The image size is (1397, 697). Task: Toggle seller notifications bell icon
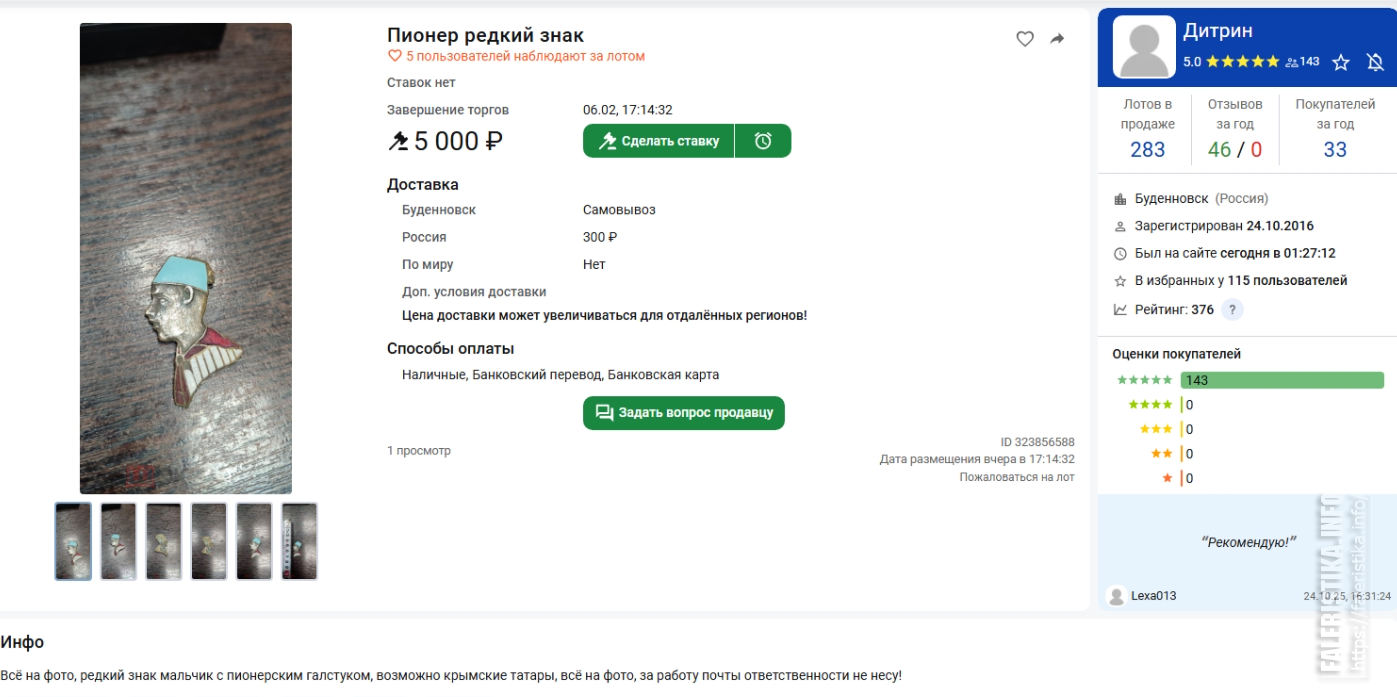click(1375, 62)
